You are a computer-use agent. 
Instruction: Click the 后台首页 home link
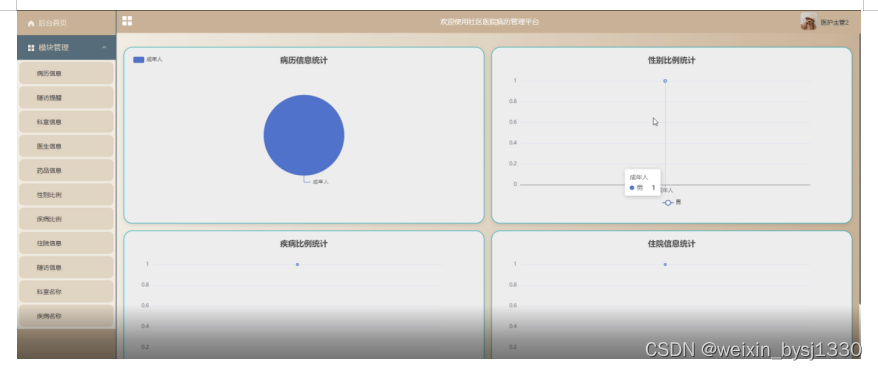point(67,23)
